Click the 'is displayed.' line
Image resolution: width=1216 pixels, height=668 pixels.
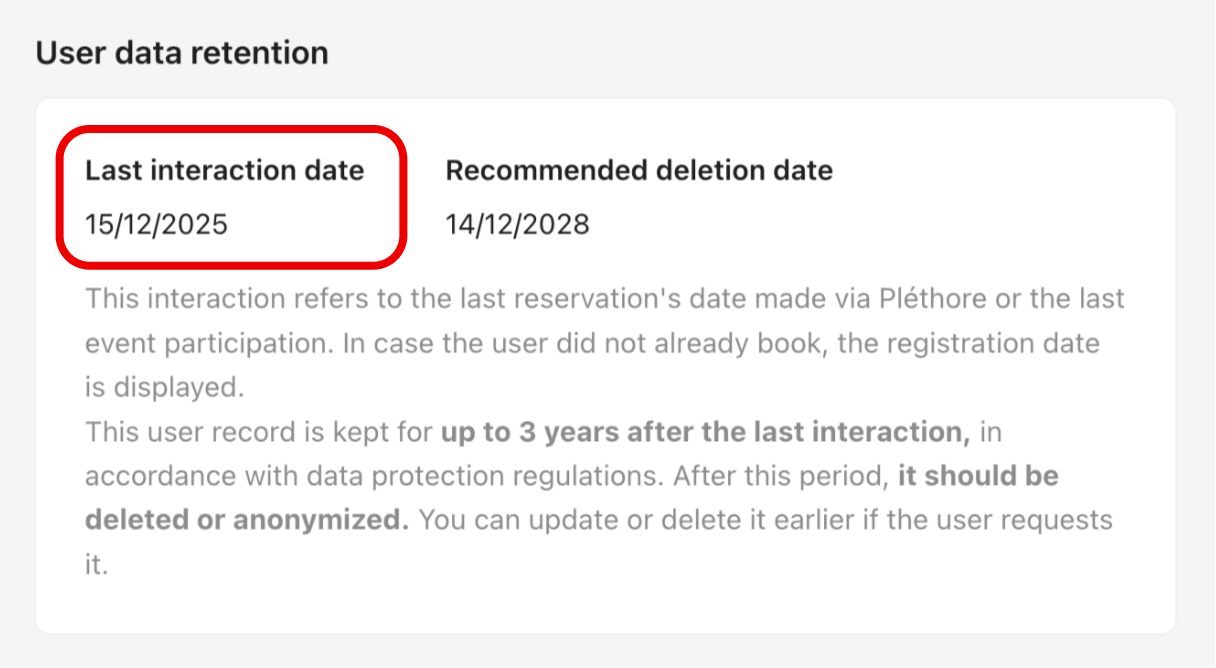(x=164, y=388)
